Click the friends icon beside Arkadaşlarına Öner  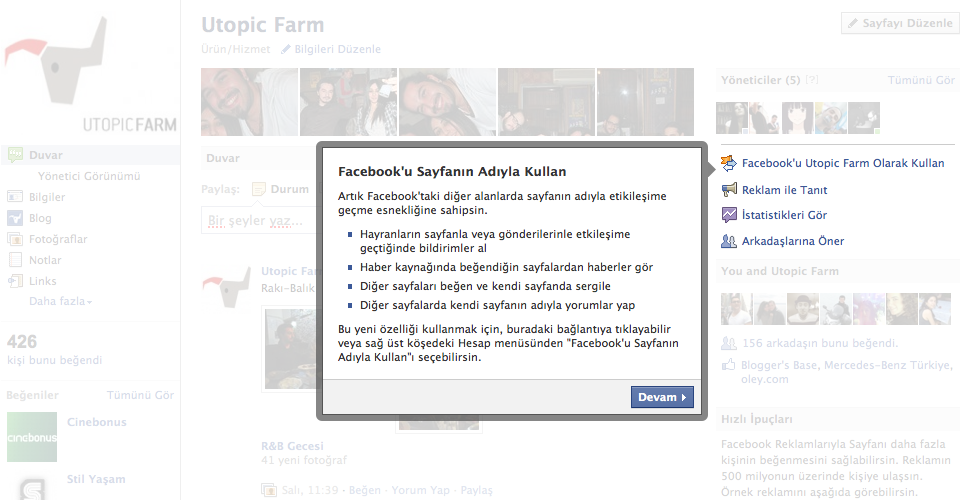729,241
